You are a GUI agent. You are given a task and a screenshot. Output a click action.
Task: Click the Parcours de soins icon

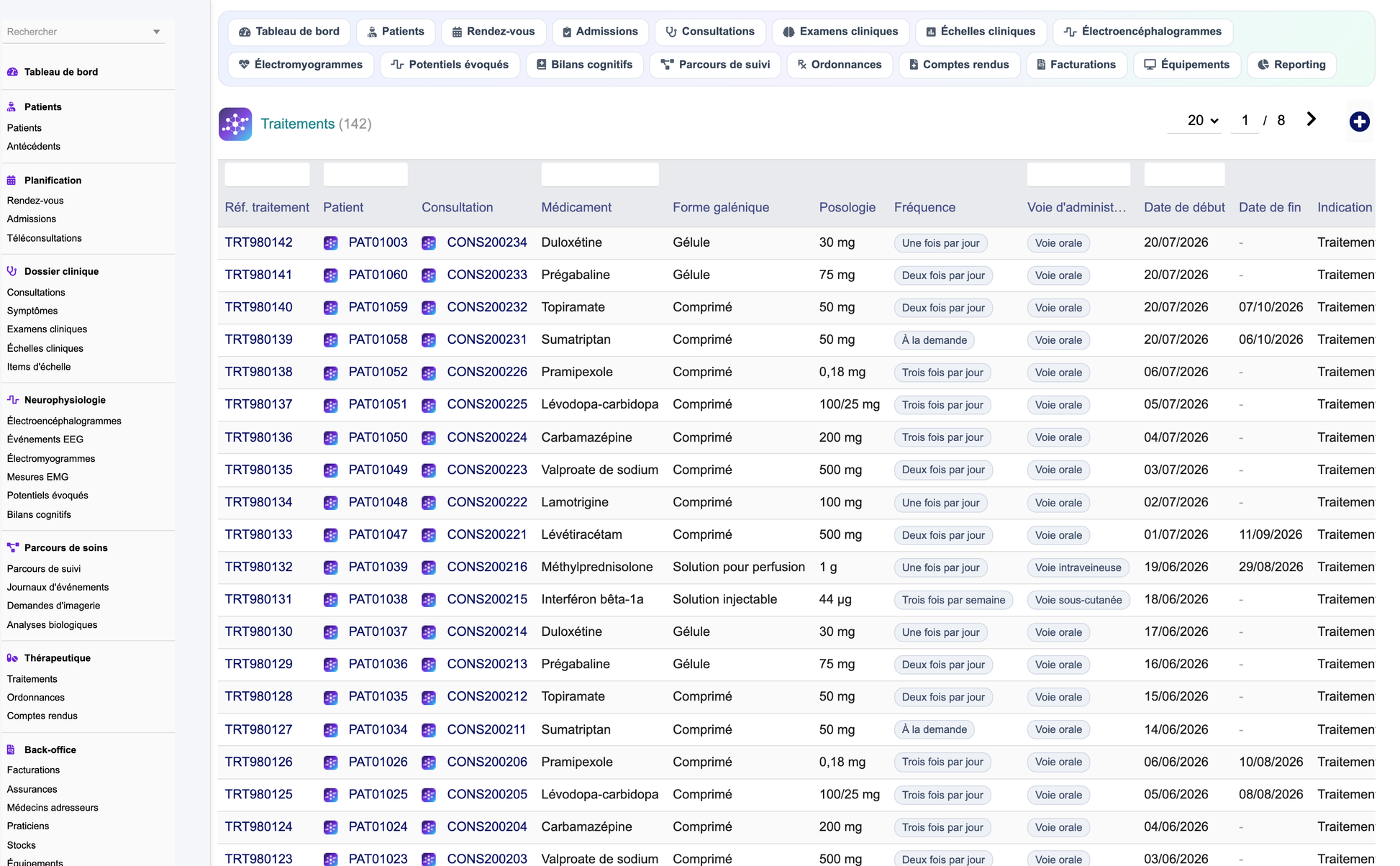click(12, 547)
